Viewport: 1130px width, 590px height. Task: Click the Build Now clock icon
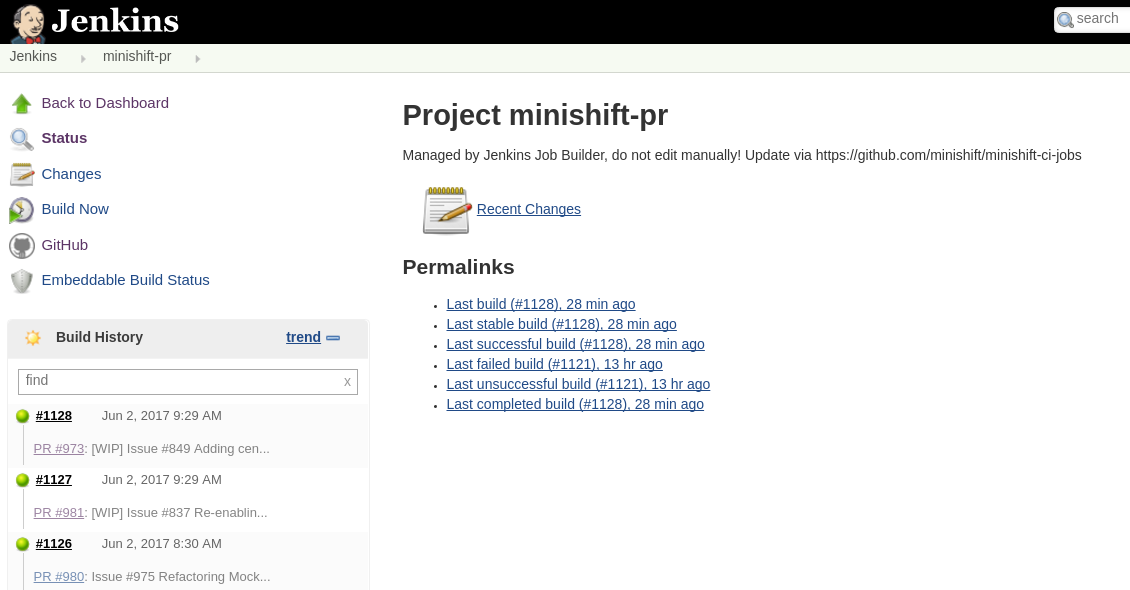click(21, 210)
